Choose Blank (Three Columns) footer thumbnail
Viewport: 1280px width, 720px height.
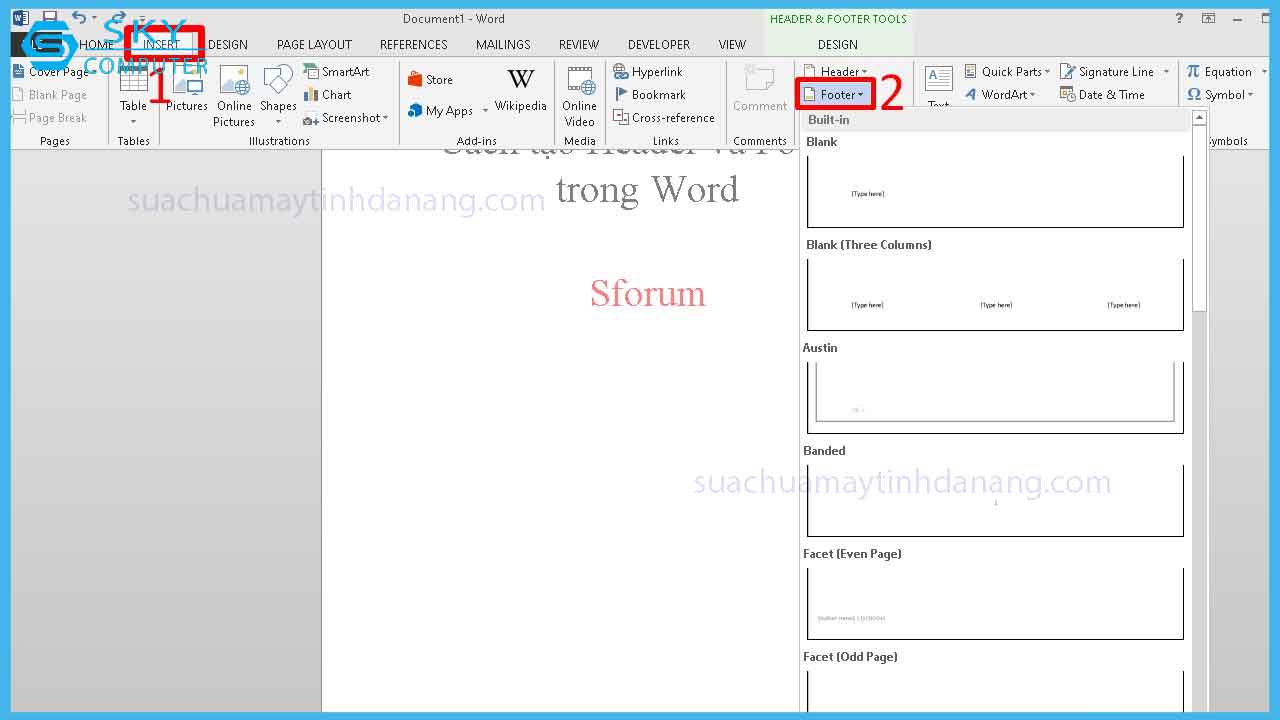click(995, 295)
